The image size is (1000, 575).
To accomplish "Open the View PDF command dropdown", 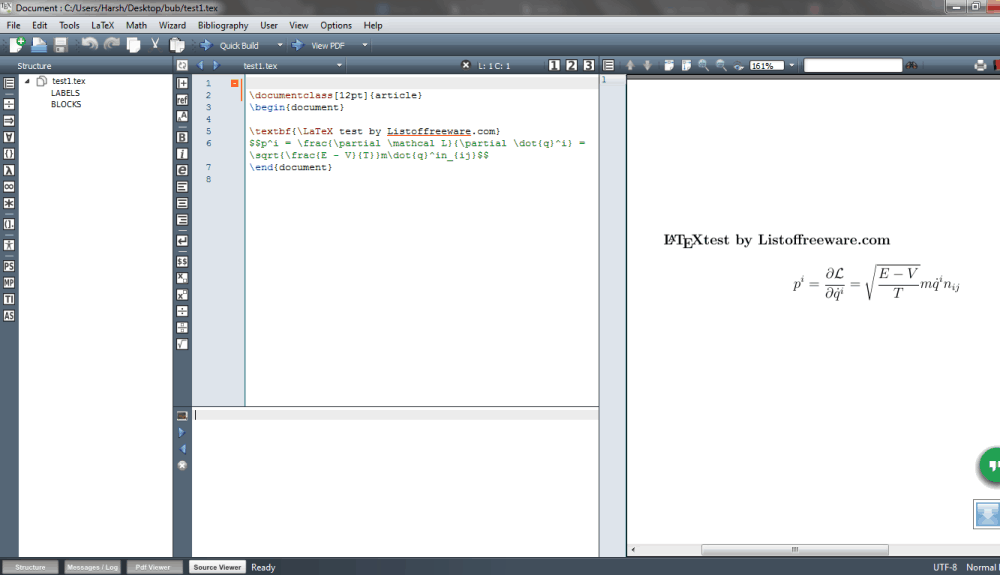I will tap(365, 45).
